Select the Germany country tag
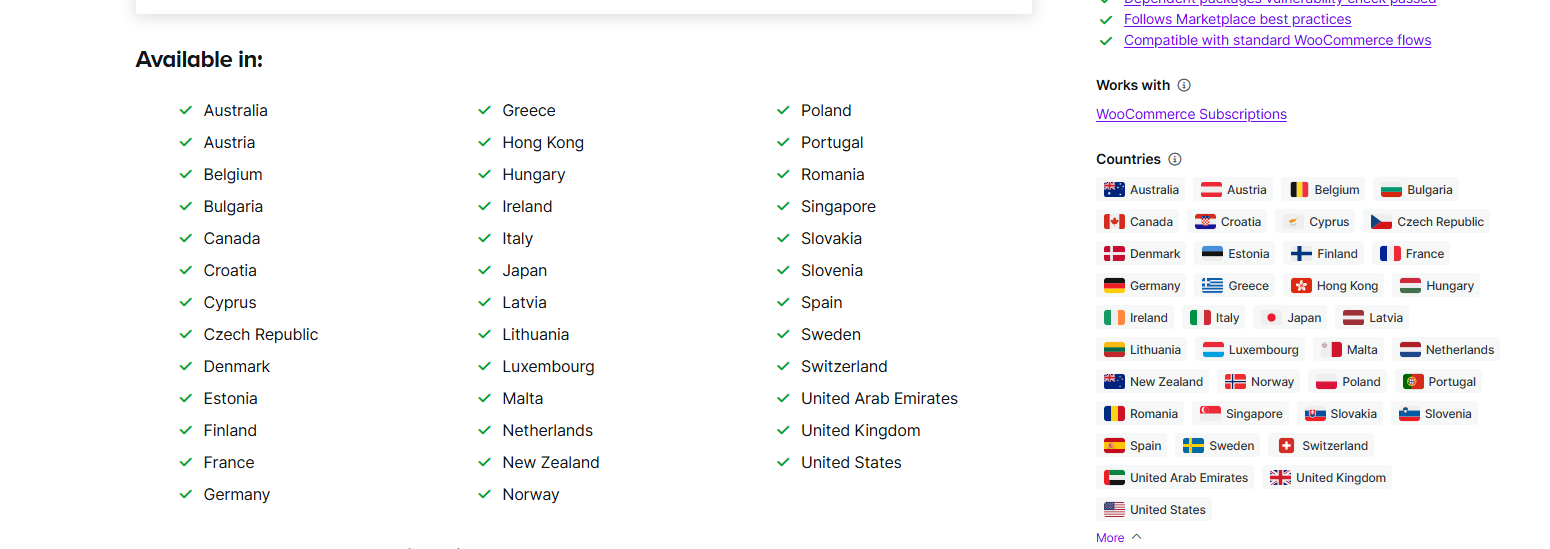The height and width of the screenshot is (549, 1550). click(x=1142, y=286)
